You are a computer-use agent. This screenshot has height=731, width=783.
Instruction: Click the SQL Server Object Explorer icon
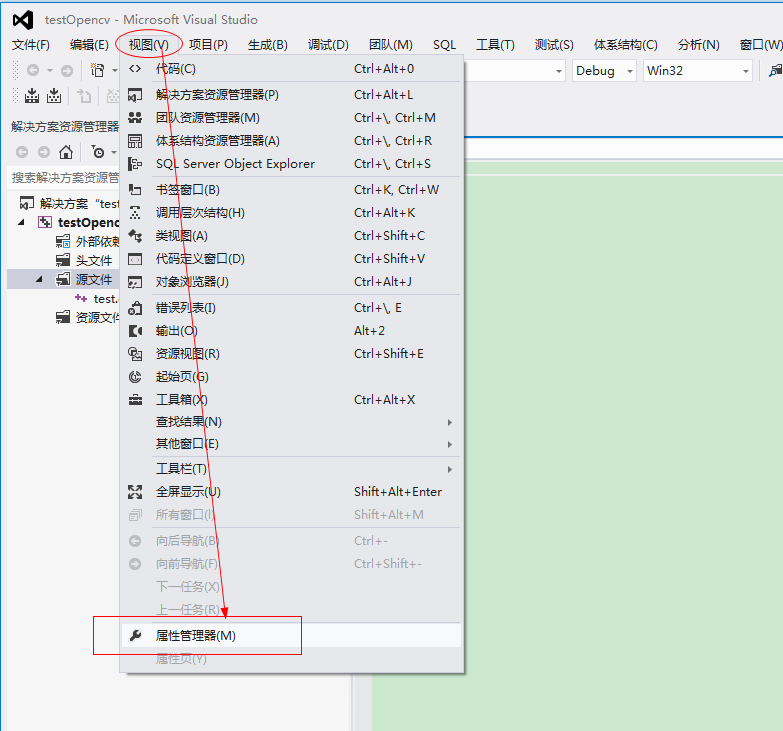point(136,164)
